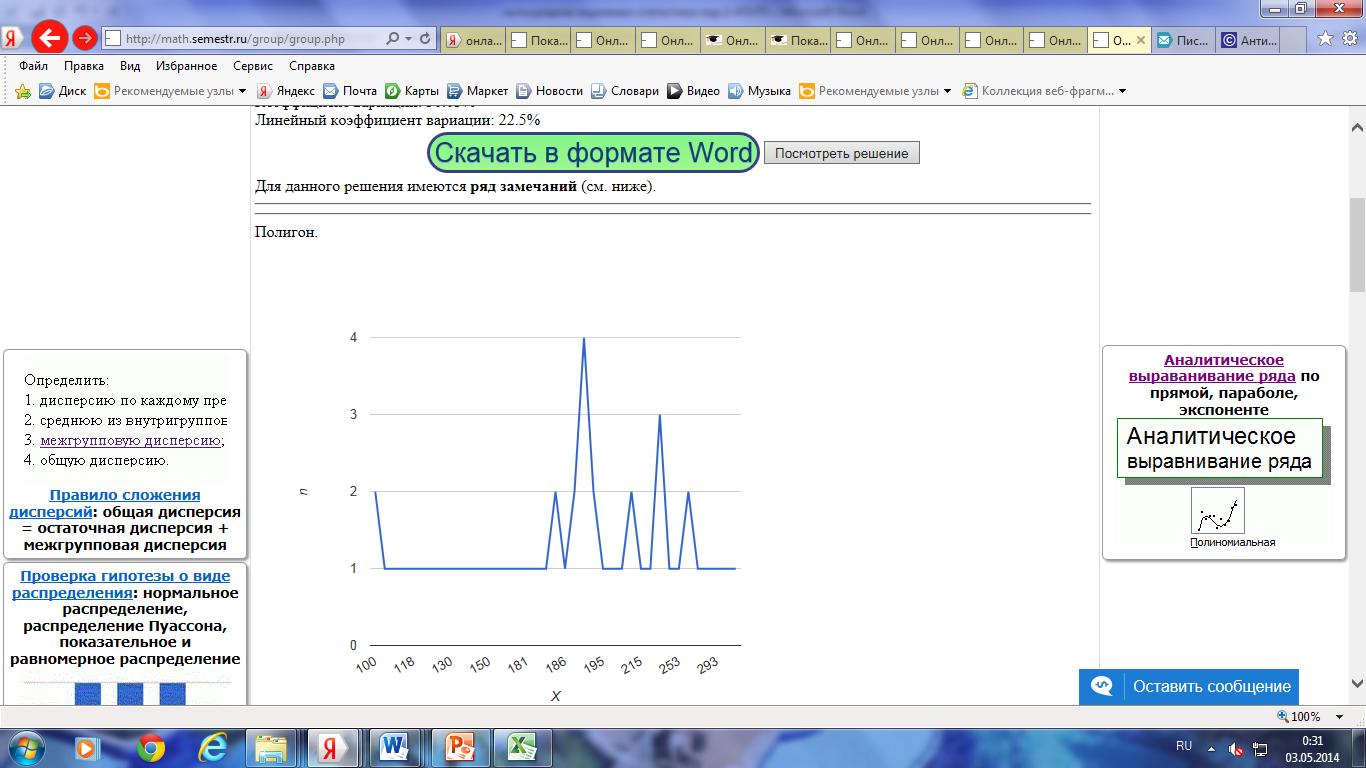Open the Видео bookmark
The width and height of the screenshot is (1366, 768).
pyautogui.click(x=694, y=91)
